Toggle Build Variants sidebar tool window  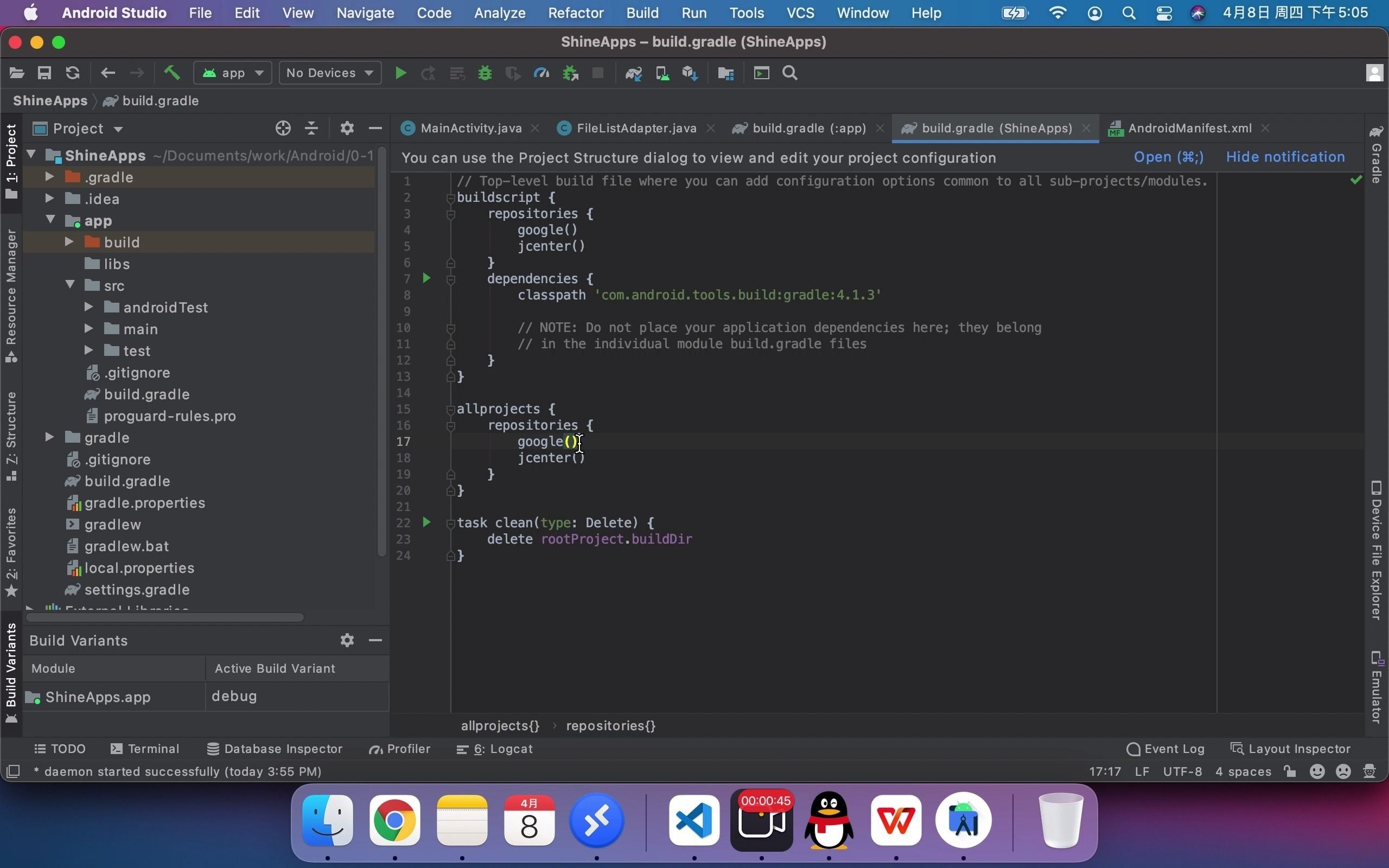(11, 673)
